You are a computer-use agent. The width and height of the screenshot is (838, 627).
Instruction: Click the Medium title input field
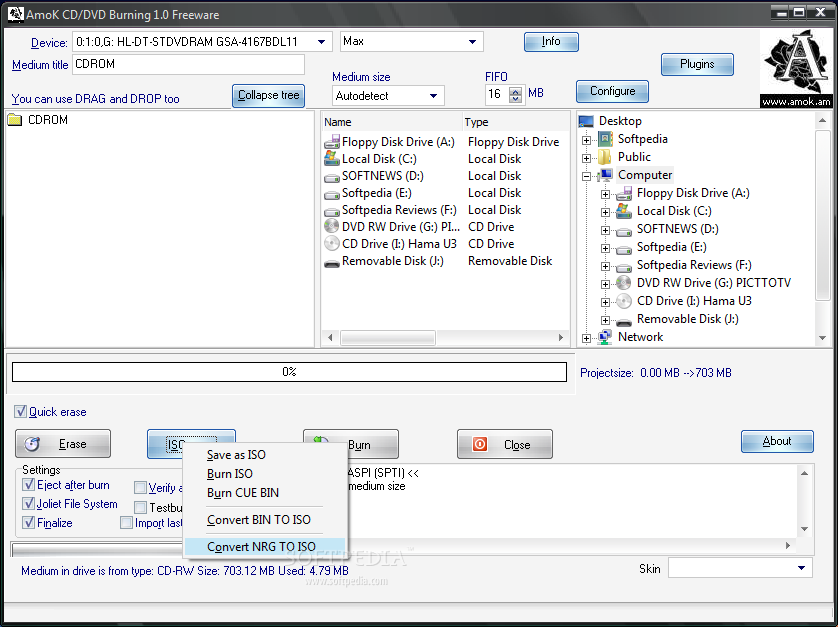pyautogui.click(x=188, y=64)
